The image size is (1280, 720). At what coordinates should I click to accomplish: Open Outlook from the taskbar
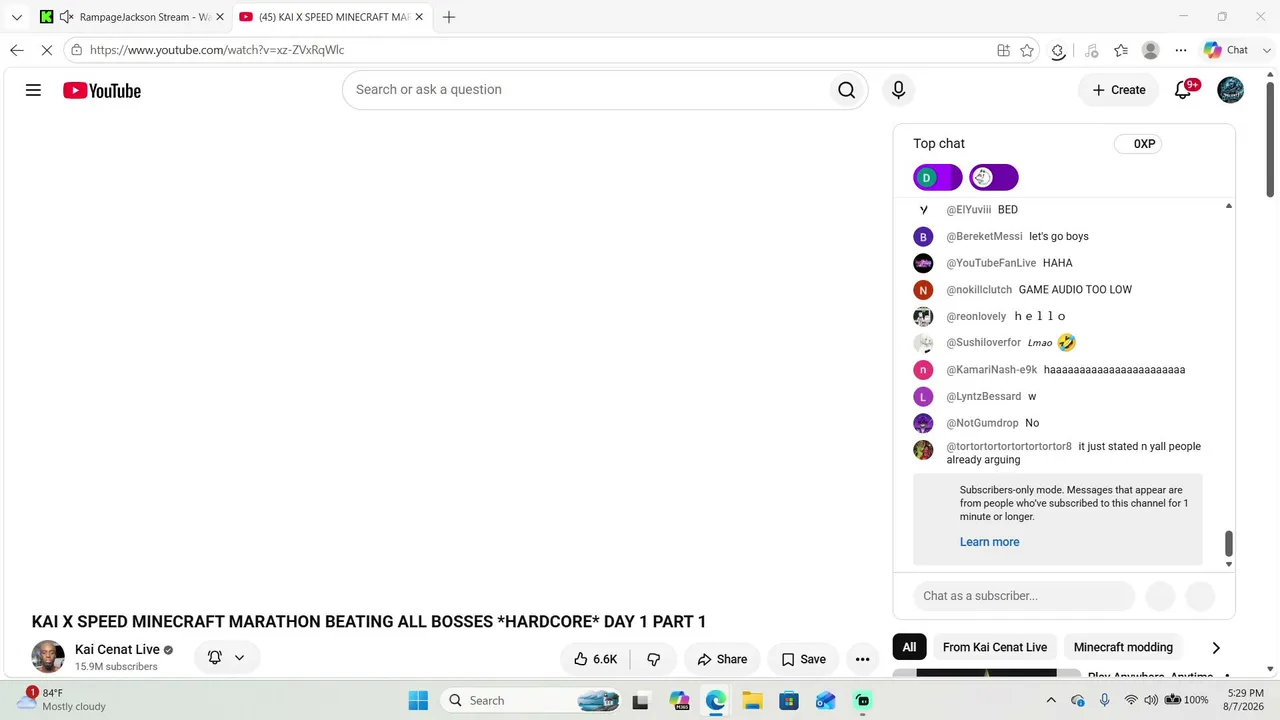(x=826, y=700)
